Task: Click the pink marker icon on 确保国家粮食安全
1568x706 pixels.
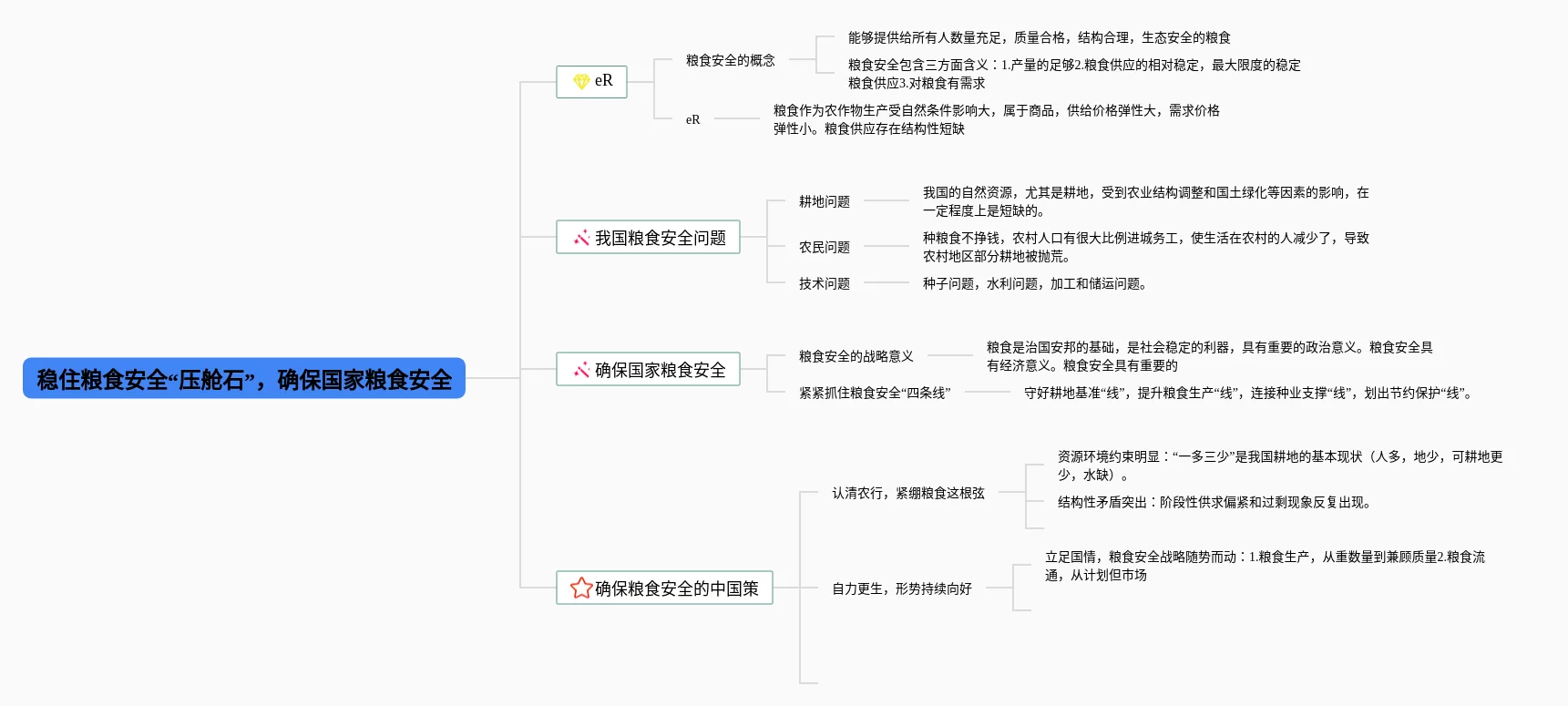Action: [x=581, y=370]
